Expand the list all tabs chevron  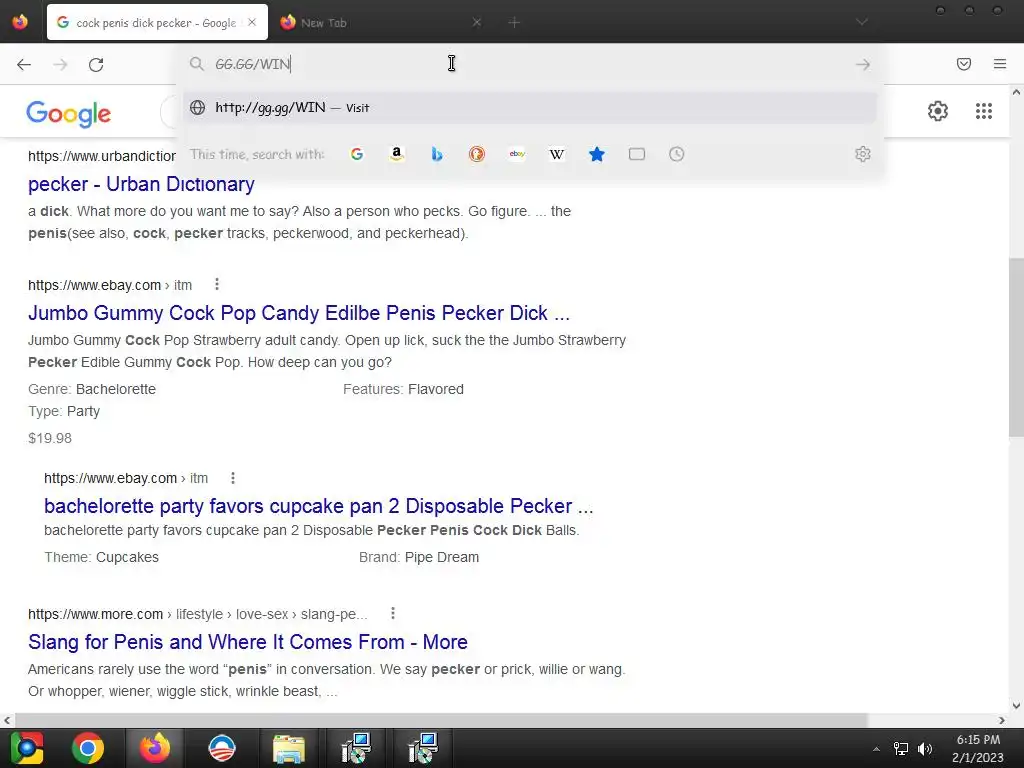(862, 22)
